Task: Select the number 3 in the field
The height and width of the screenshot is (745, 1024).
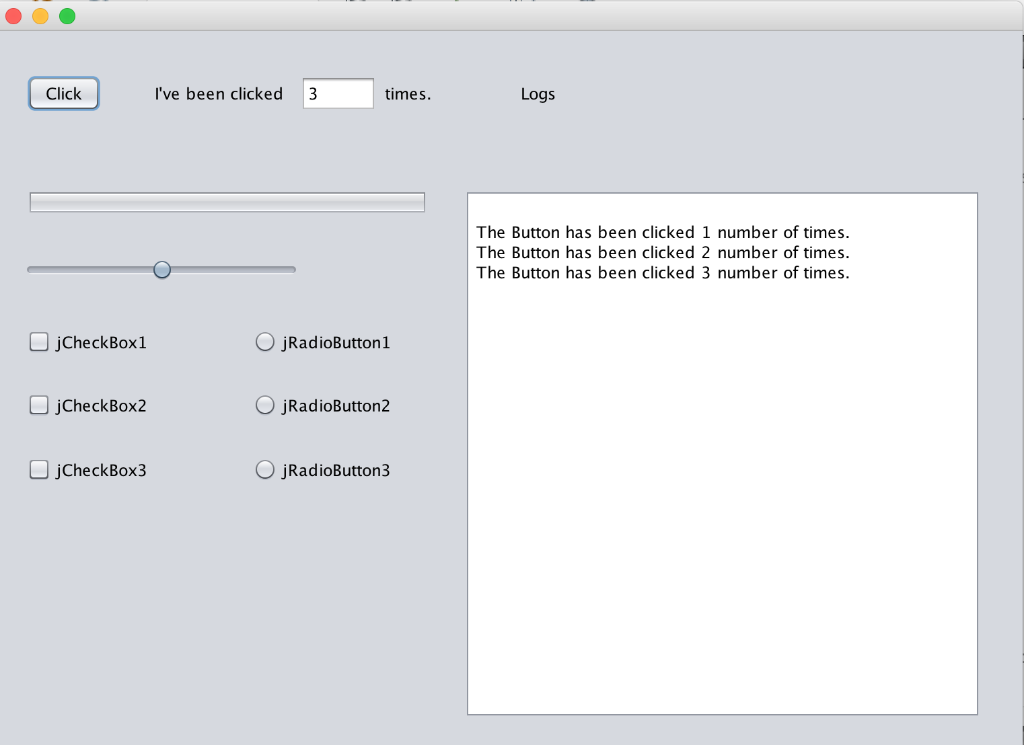Action: [314, 93]
